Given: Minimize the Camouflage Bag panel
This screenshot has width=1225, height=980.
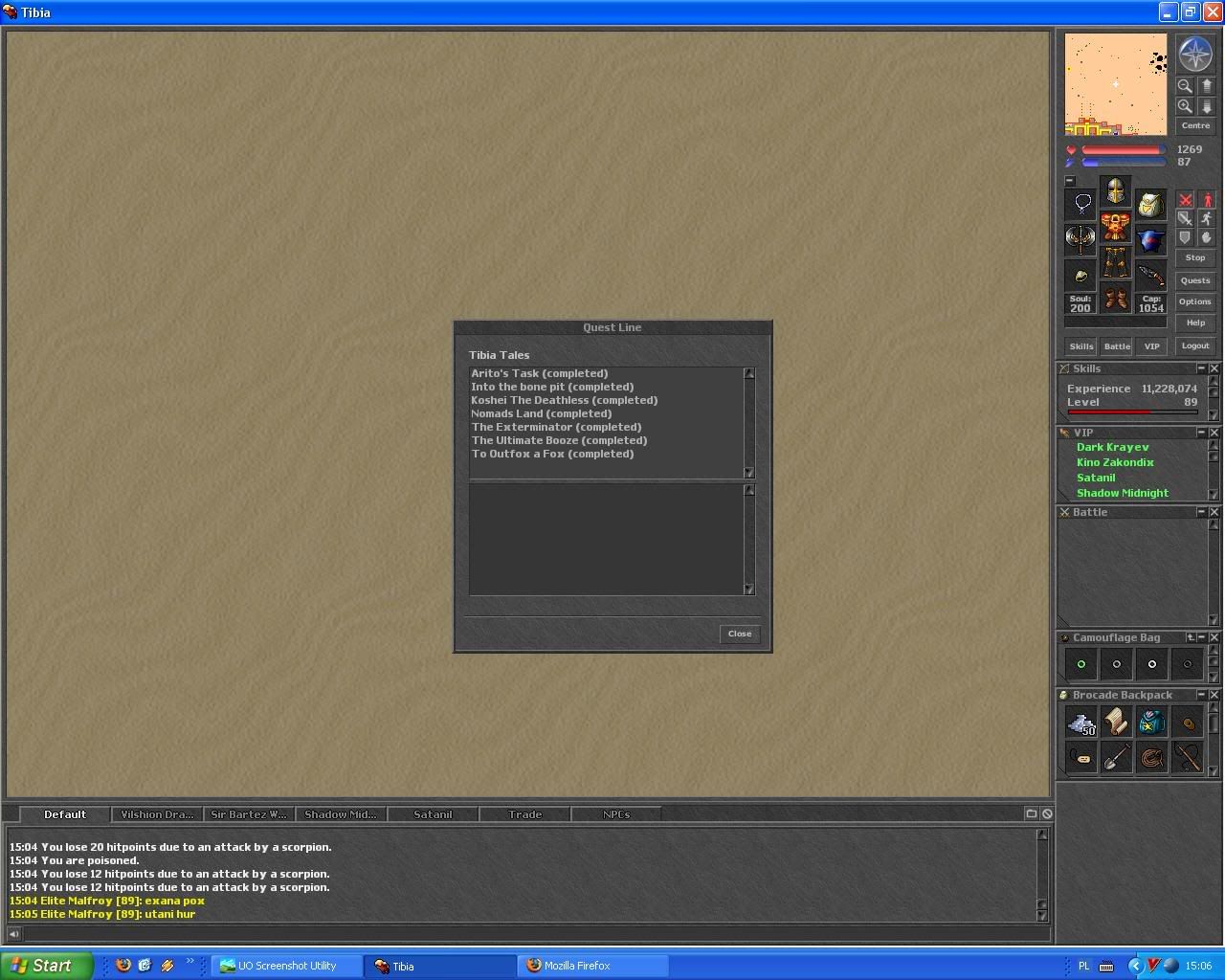Looking at the screenshot, I should tap(1202, 637).
